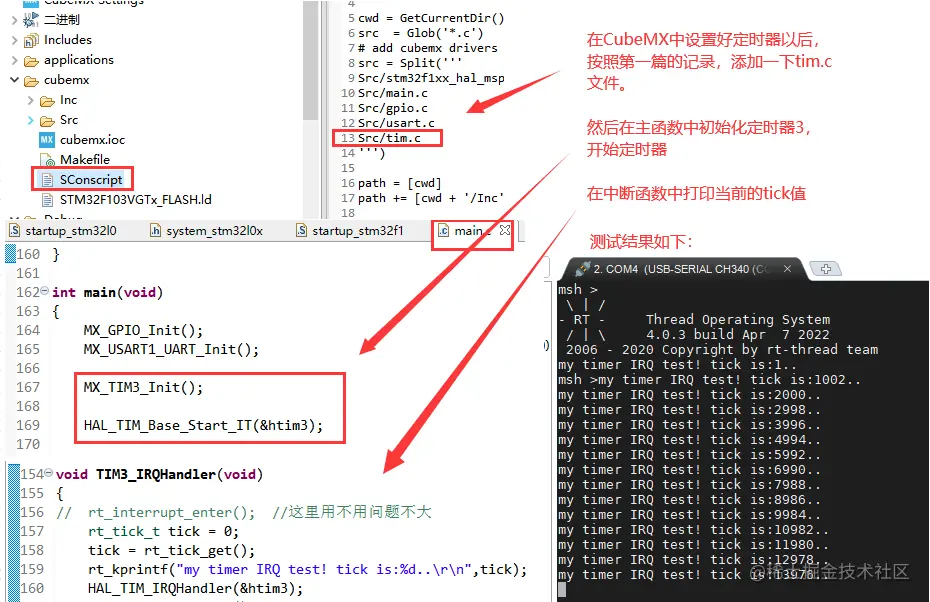
Task: Select STM32F103VGTx_FLASH.ld in the tree
Action: pyautogui.click(x=135, y=200)
